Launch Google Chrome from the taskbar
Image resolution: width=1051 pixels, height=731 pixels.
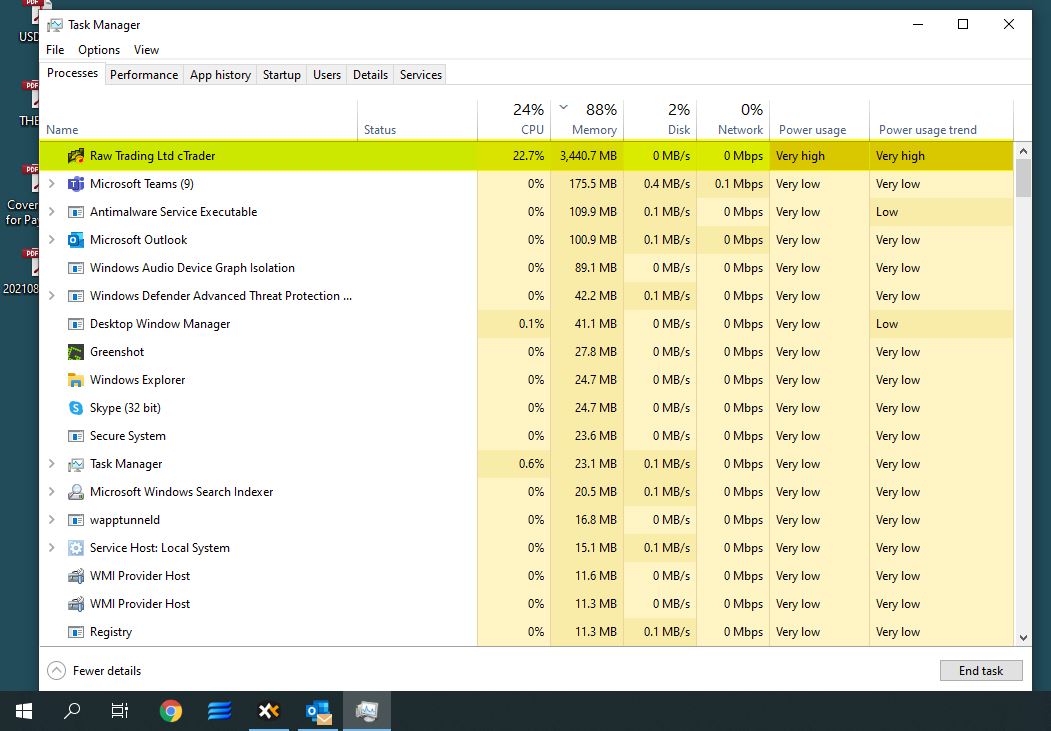171,711
